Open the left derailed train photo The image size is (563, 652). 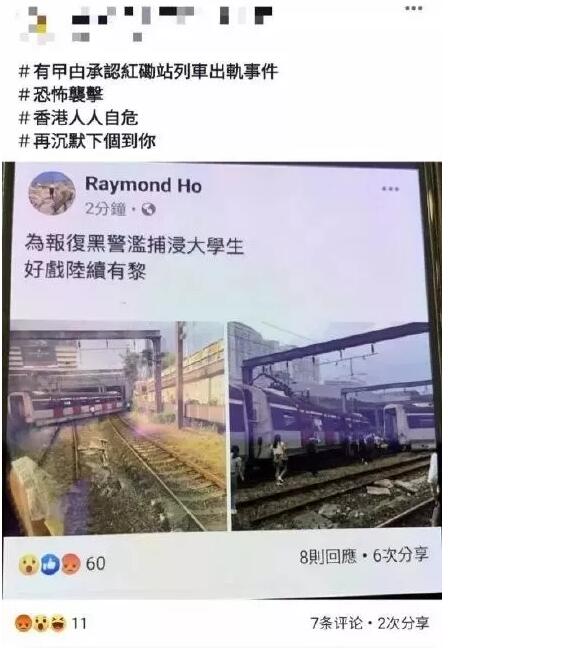pyautogui.click(x=117, y=426)
